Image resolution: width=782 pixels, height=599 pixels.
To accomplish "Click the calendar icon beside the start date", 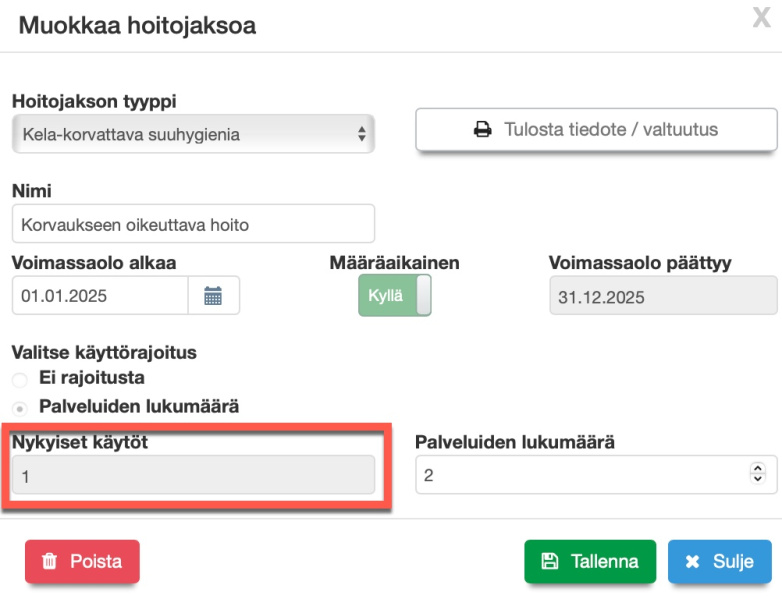I will (x=213, y=296).
